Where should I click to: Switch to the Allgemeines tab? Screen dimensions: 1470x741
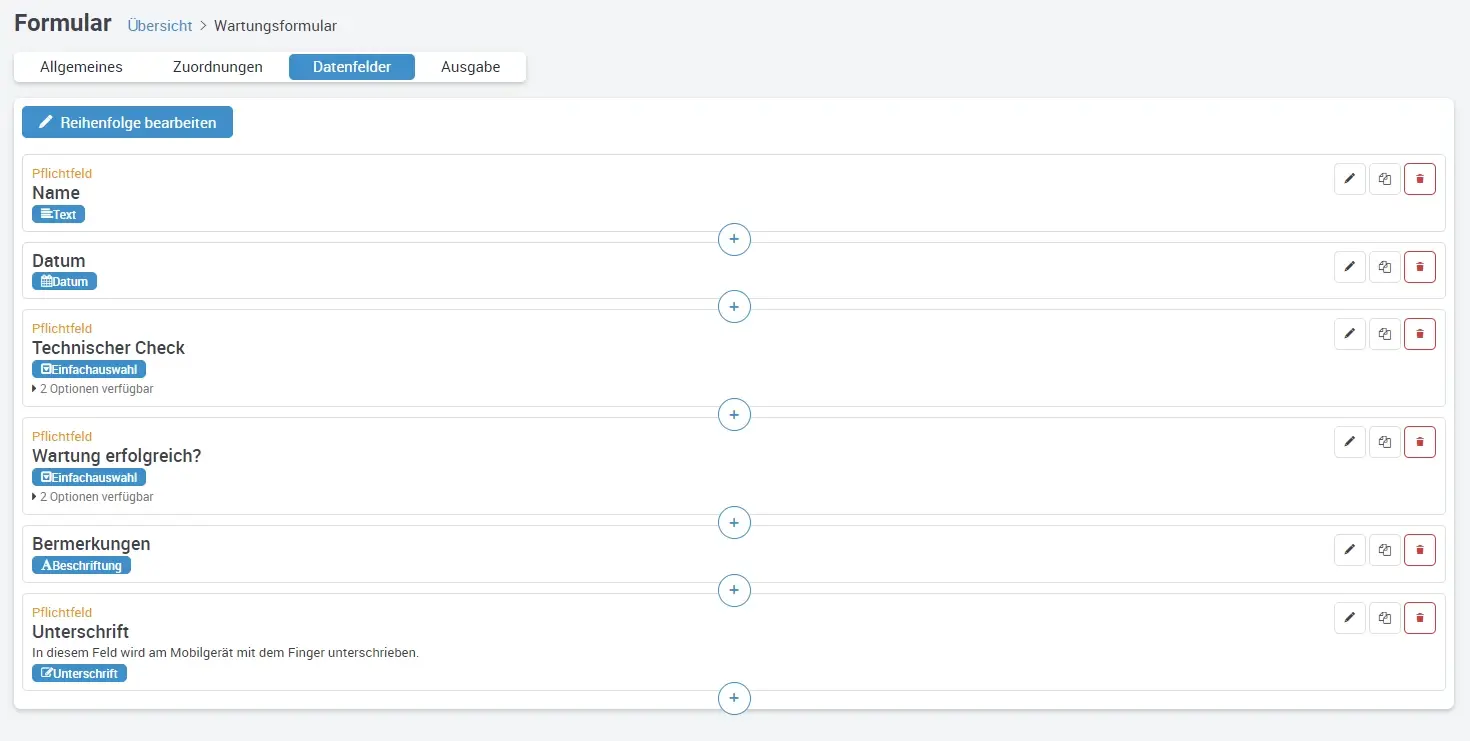tap(81, 67)
